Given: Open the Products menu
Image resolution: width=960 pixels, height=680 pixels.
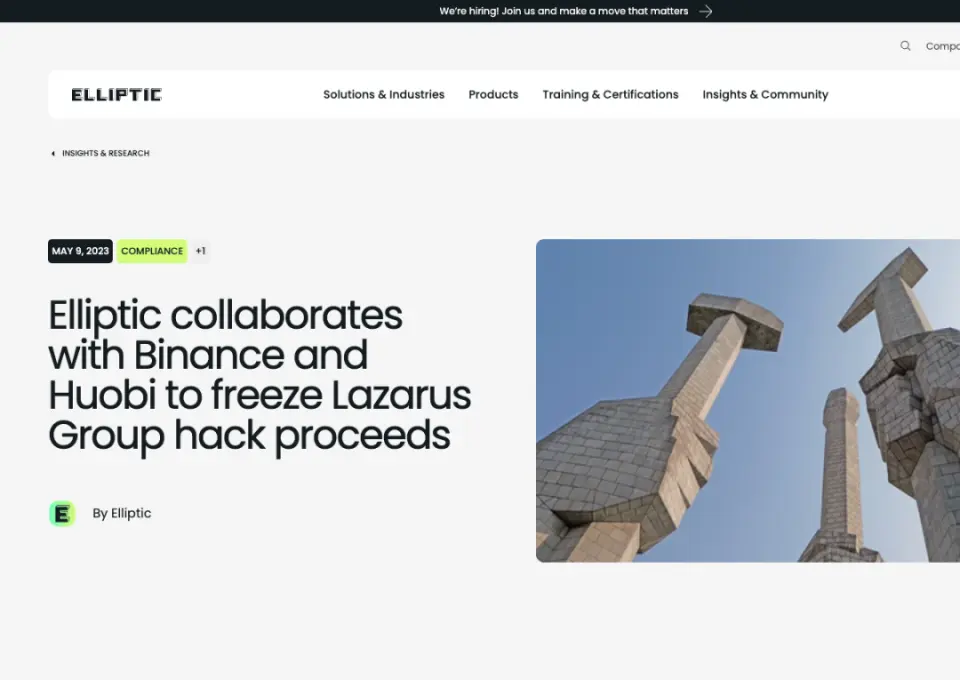Looking at the screenshot, I should 493,94.
